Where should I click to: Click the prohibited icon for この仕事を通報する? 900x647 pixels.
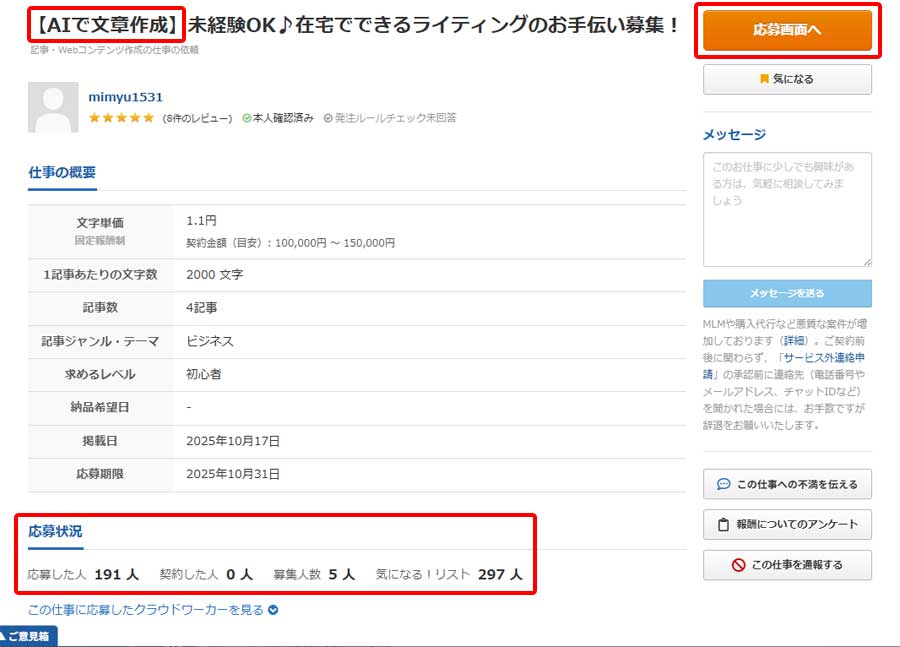739,565
